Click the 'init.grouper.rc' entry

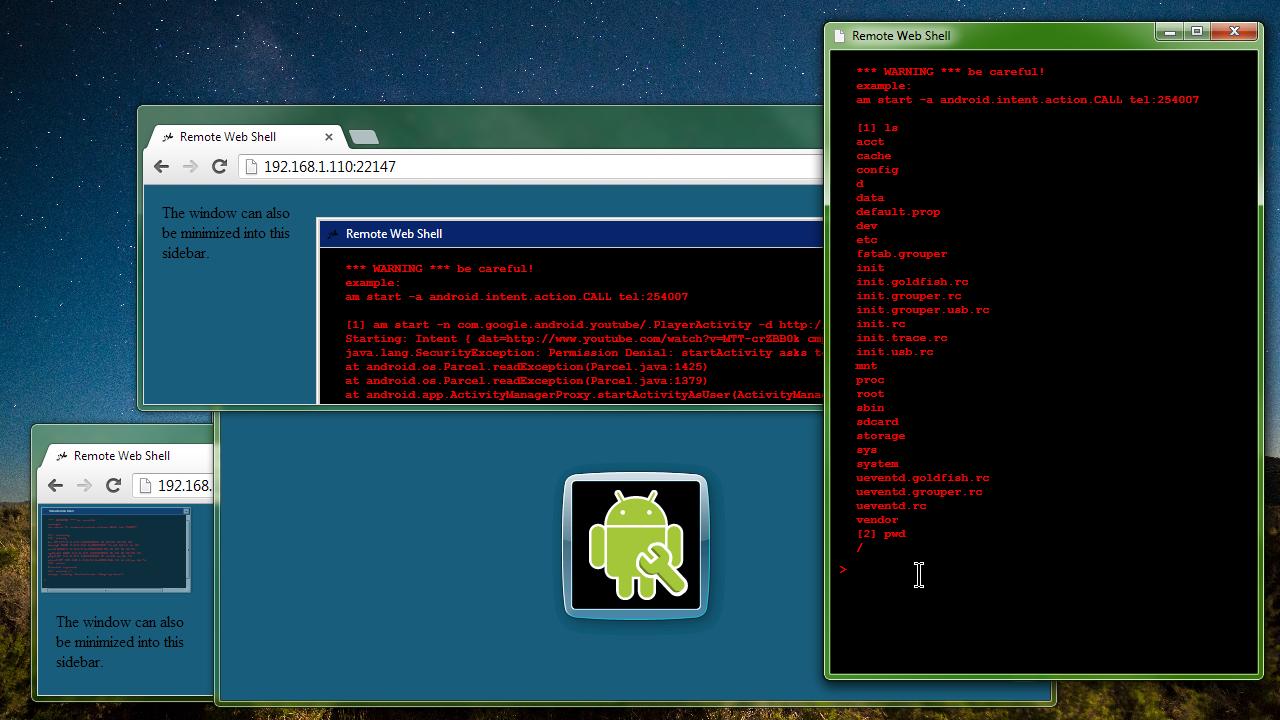pos(908,296)
